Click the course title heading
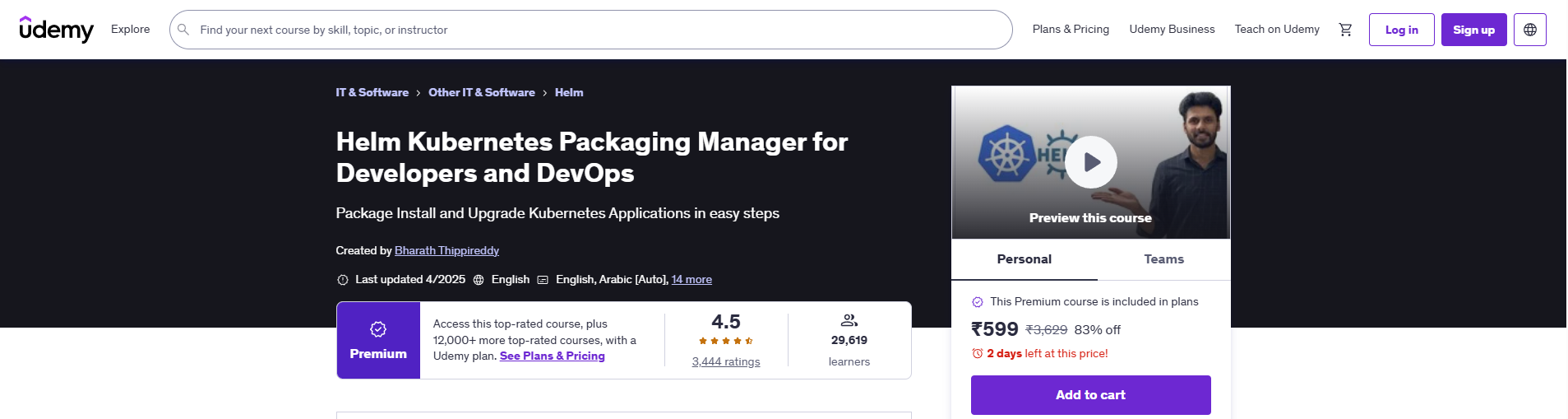Viewport: 1568px width, 419px height. pyautogui.click(x=592, y=157)
